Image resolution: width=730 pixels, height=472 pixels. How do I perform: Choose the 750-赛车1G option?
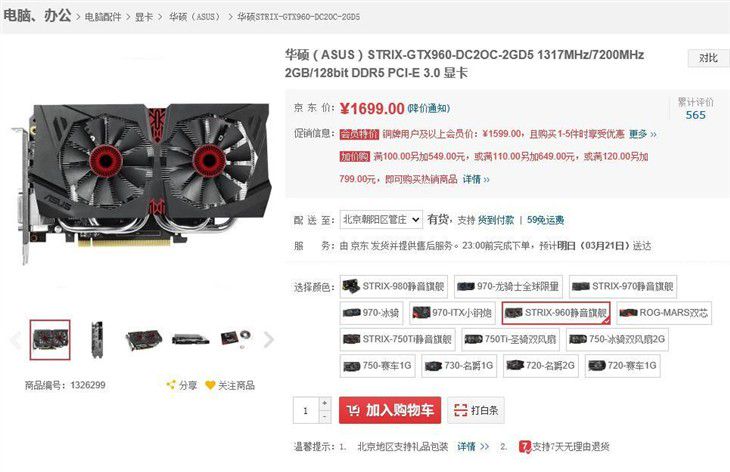click(x=378, y=366)
